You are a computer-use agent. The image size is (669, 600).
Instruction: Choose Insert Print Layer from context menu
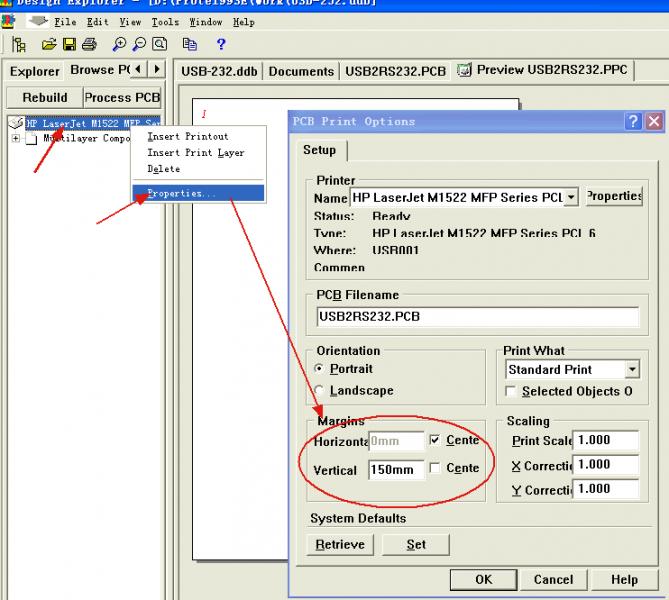[198, 153]
